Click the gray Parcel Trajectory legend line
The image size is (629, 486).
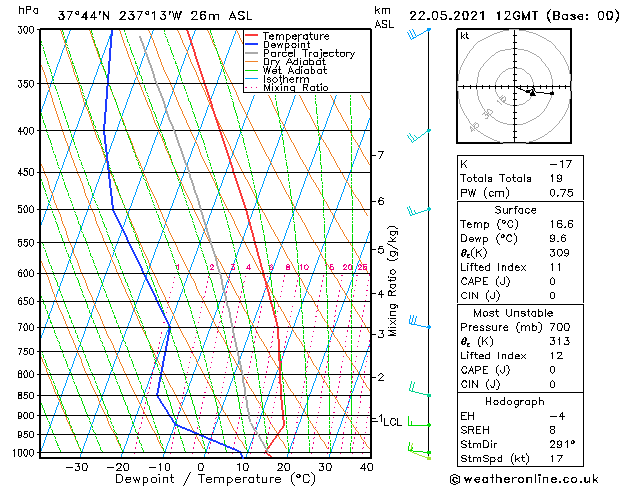point(251,53)
